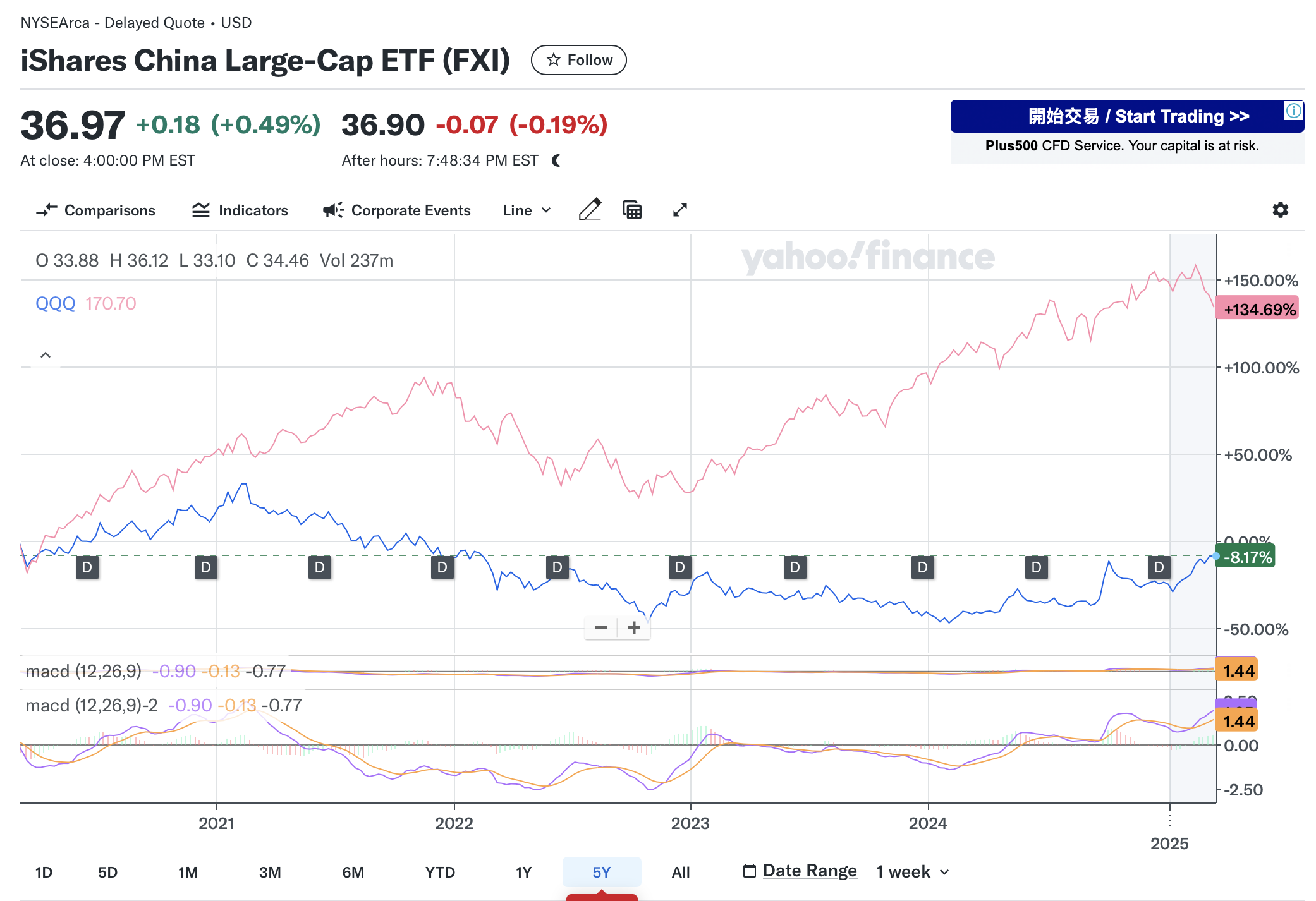Follow the FXI ticker

(579, 60)
